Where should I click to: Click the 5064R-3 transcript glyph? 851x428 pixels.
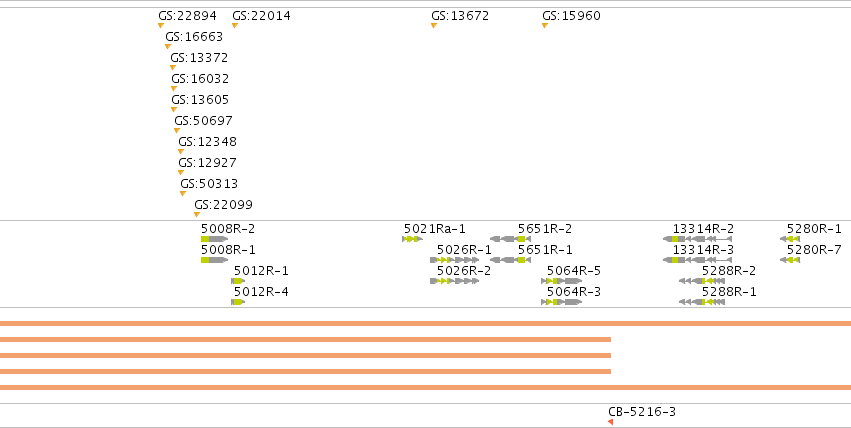click(x=562, y=302)
